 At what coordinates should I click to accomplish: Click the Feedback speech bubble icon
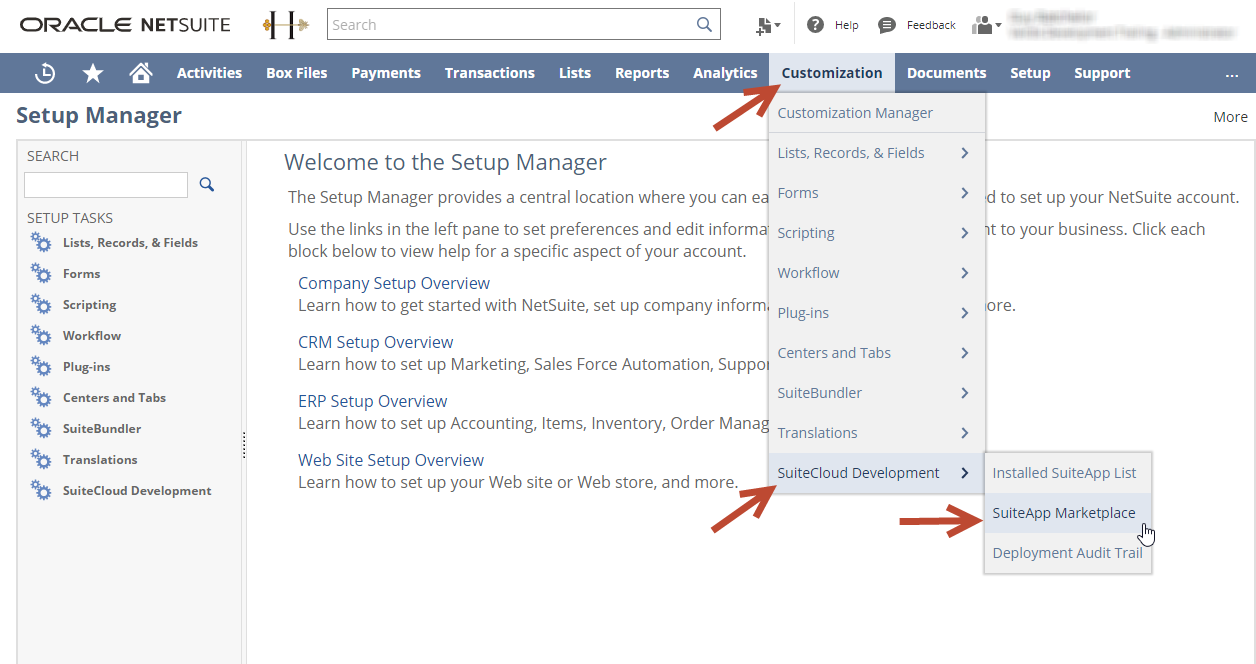[x=886, y=25]
